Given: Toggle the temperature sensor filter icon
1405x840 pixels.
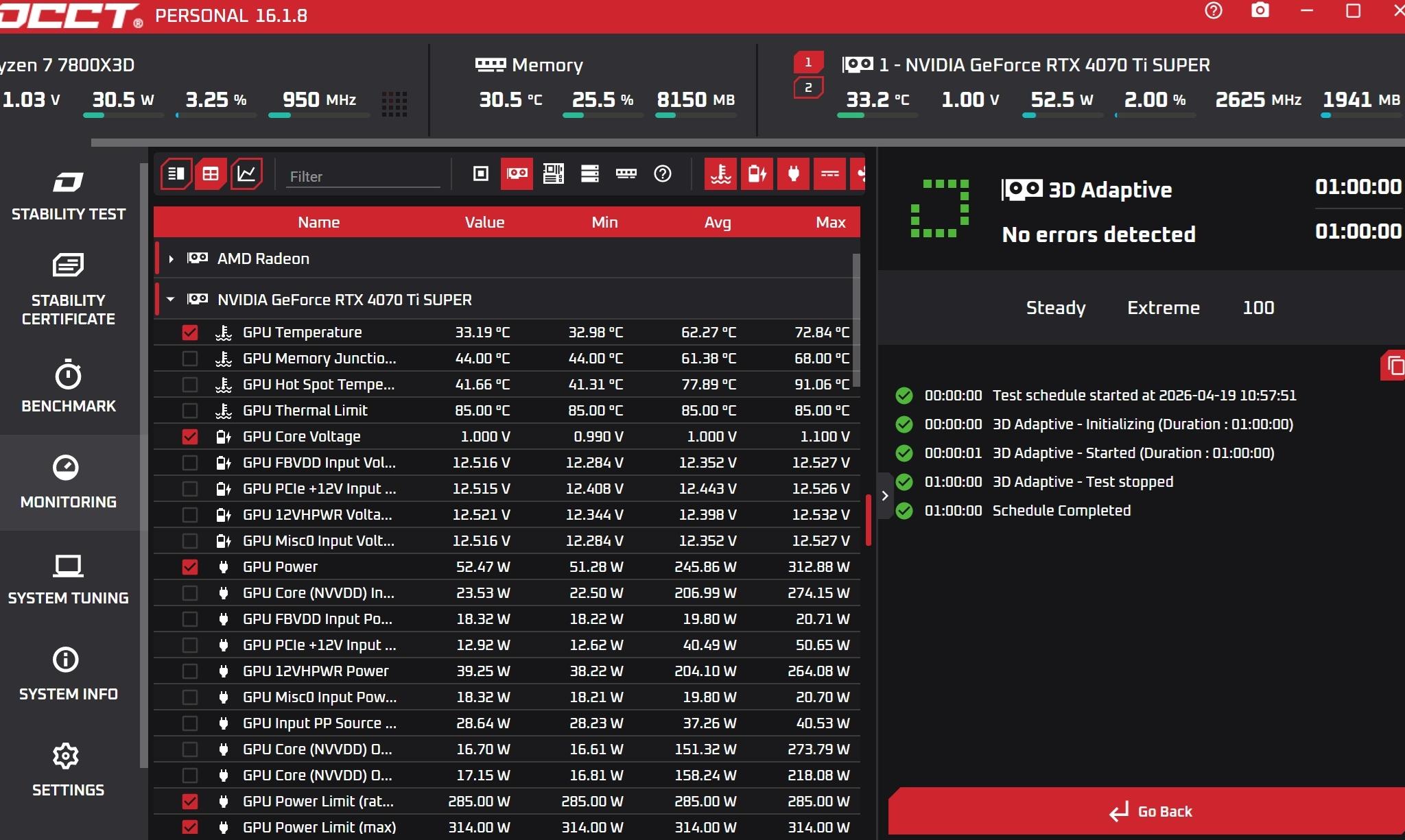Looking at the screenshot, I should [x=720, y=173].
